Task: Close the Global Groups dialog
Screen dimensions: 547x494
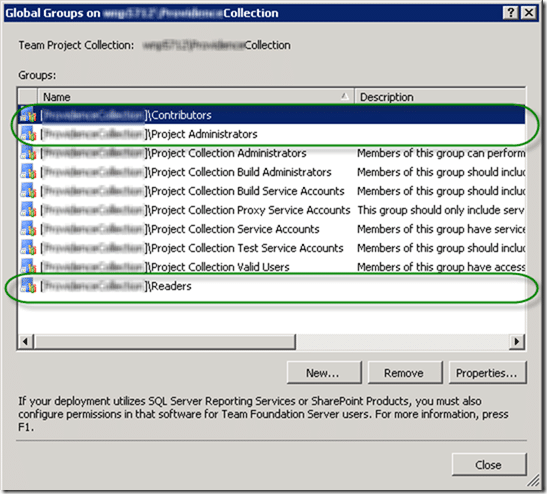Action: 489,465
